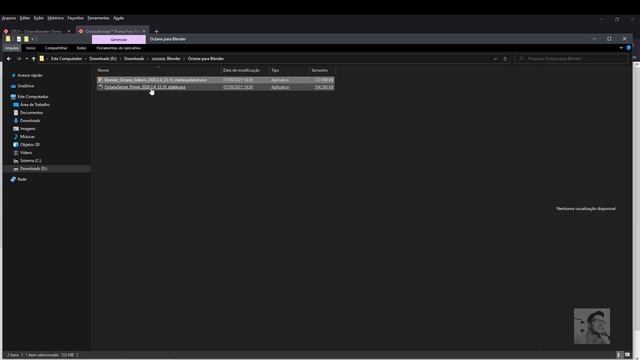Open Área de Trabalho in sidebar
This screenshot has width=640, height=360.
tap(35, 105)
